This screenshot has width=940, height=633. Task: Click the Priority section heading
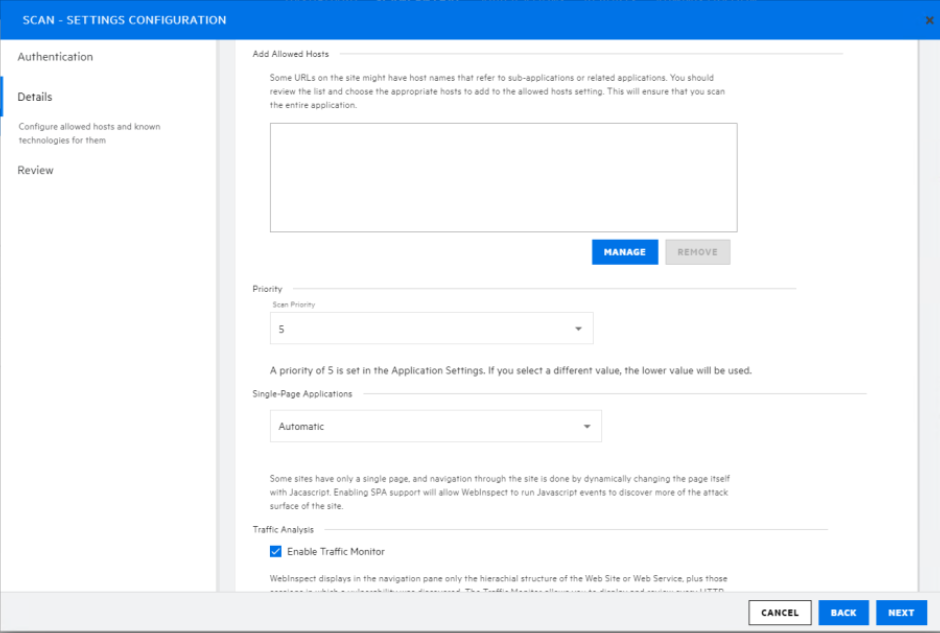pos(267,289)
